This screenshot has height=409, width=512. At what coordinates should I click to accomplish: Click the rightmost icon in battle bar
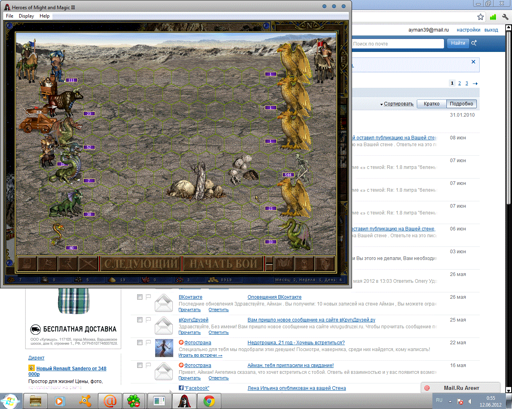tap(325, 264)
